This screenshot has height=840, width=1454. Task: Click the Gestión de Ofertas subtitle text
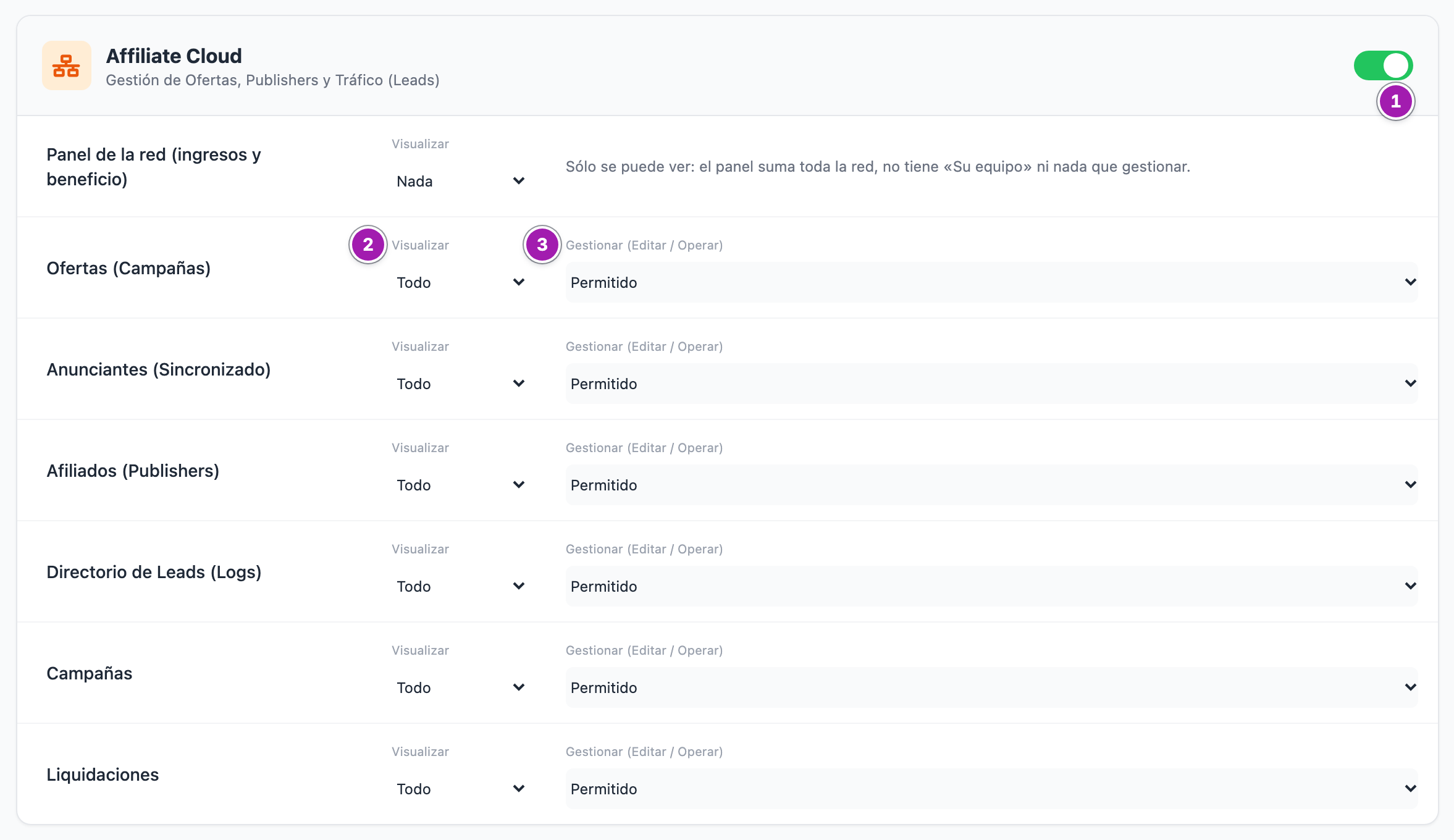(272, 80)
